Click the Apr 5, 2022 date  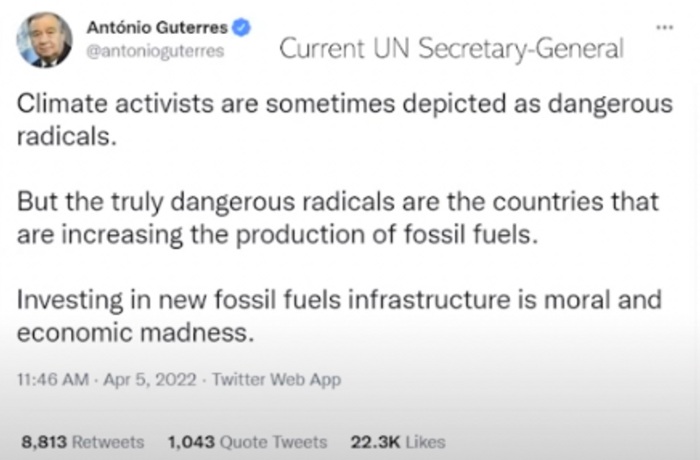(150, 380)
